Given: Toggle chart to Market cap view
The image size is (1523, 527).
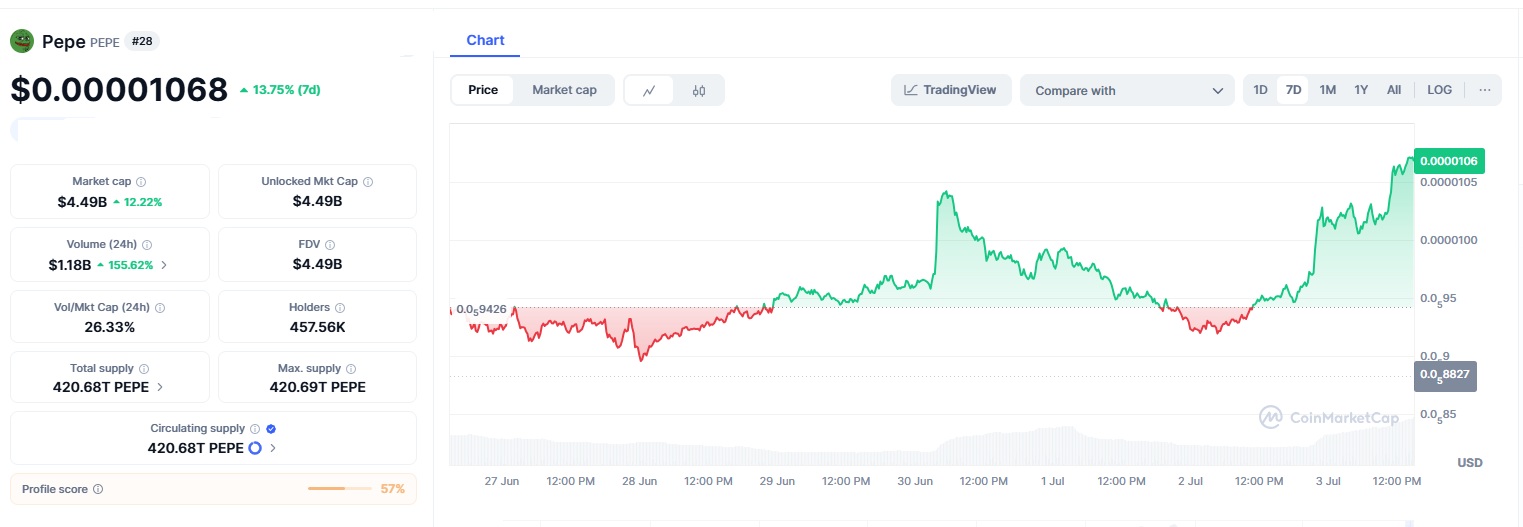Looking at the screenshot, I should click(x=564, y=90).
